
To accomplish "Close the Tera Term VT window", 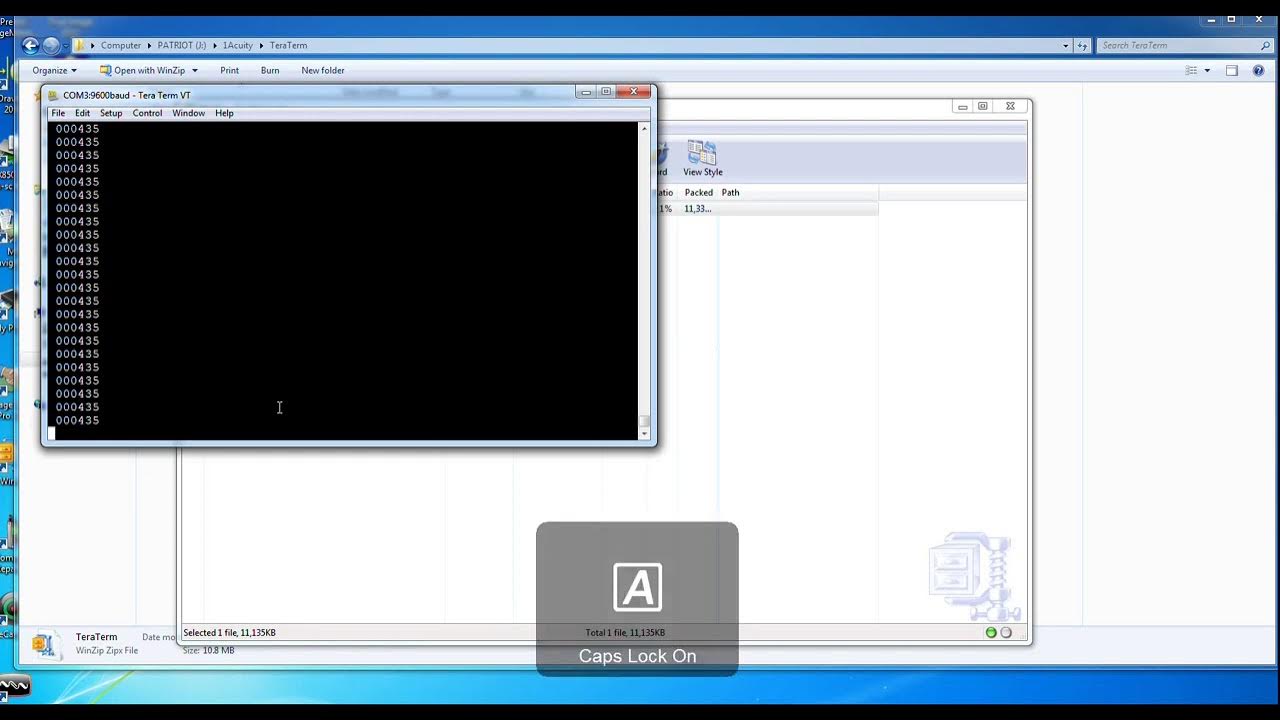I will tap(633, 91).
